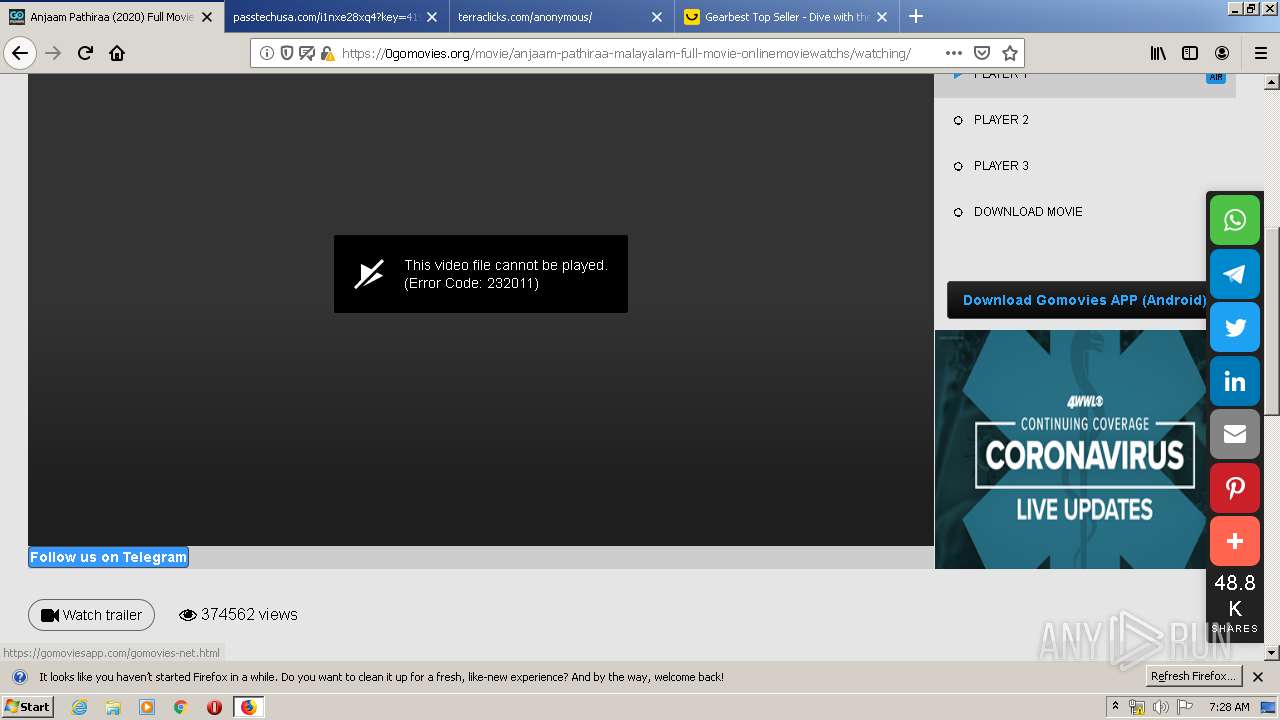The height and width of the screenshot is (720, 1280).
Task: Open the Firefox hamburger menu
Action: coord(1260,53)
